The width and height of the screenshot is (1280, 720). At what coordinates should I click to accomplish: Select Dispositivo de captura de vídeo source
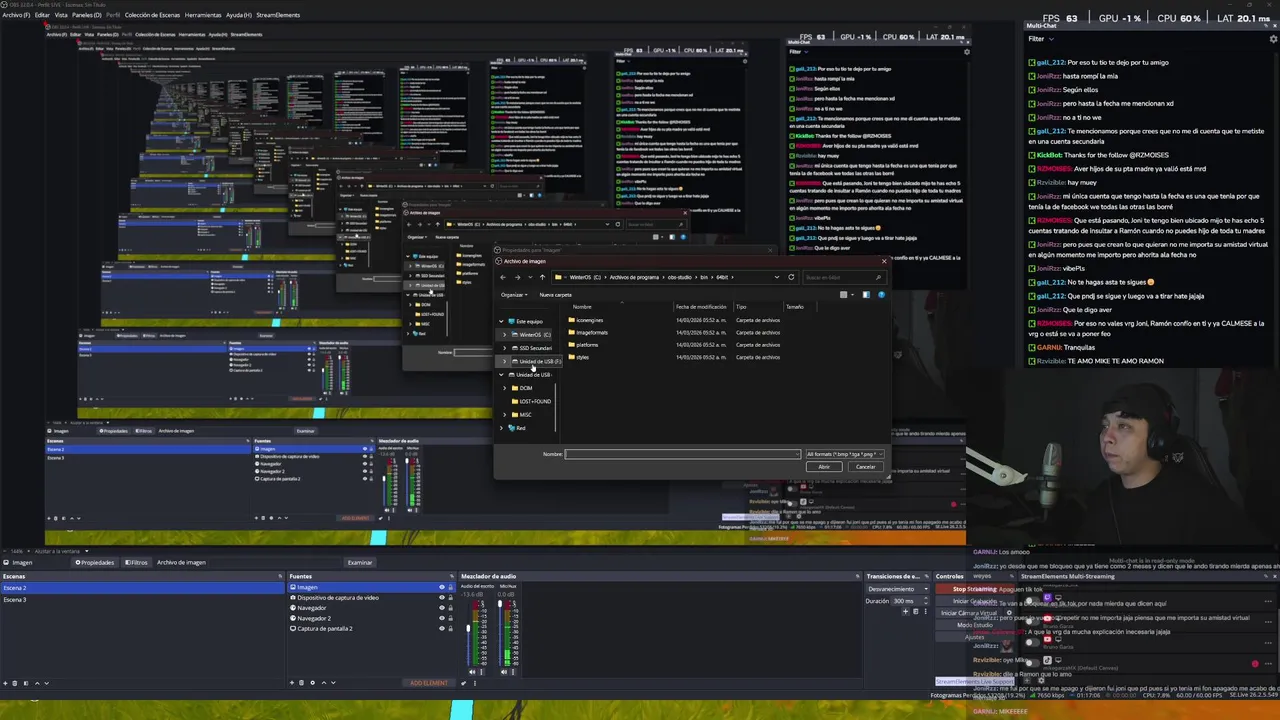tap(338, 597)
